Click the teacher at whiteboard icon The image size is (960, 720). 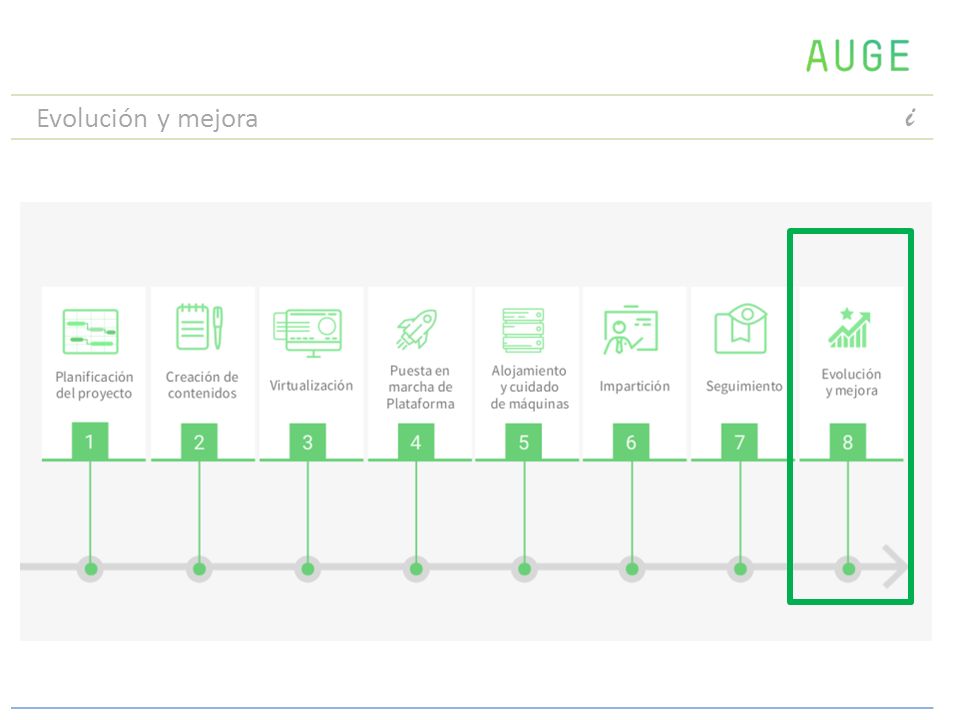tap(631, 329)
